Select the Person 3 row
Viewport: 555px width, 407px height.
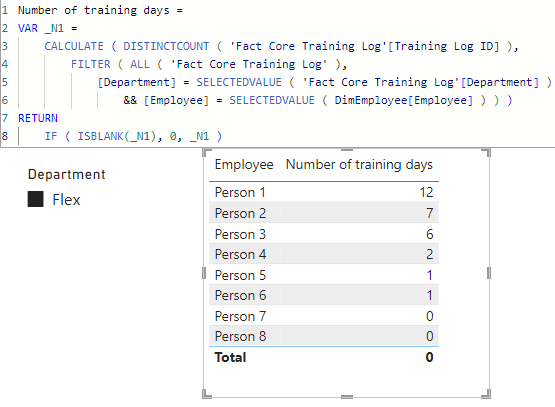pyautogui.click(x=324, y=234)
